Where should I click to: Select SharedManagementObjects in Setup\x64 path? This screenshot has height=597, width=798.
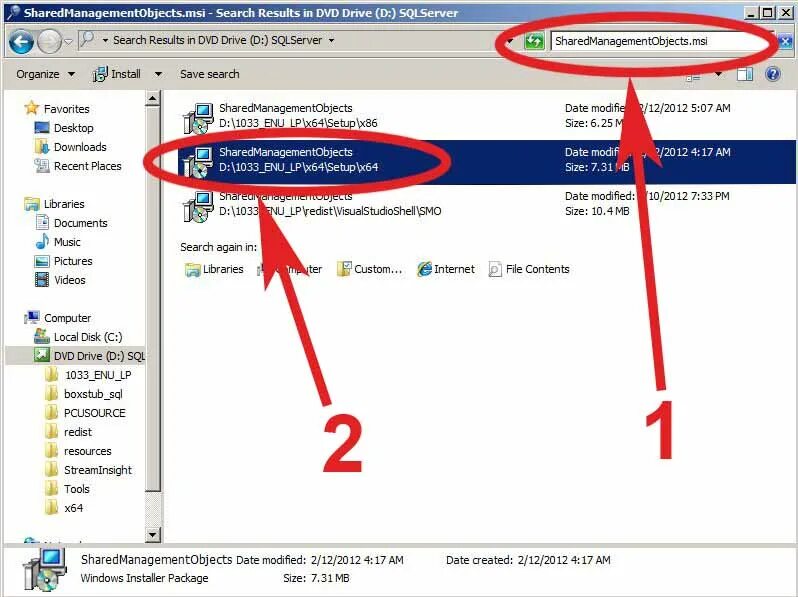coord(486,160)
